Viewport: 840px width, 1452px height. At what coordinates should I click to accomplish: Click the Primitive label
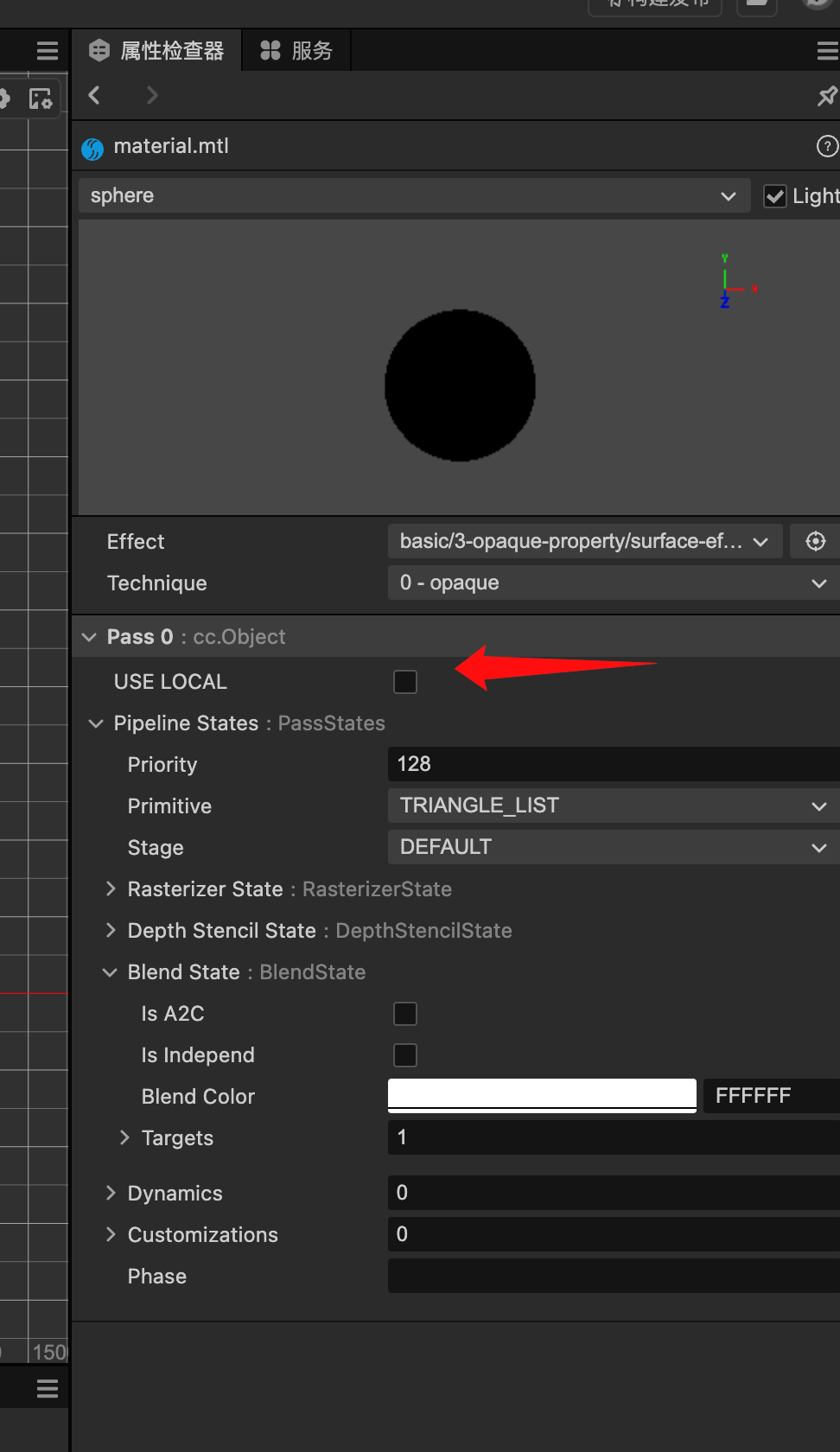169,806
